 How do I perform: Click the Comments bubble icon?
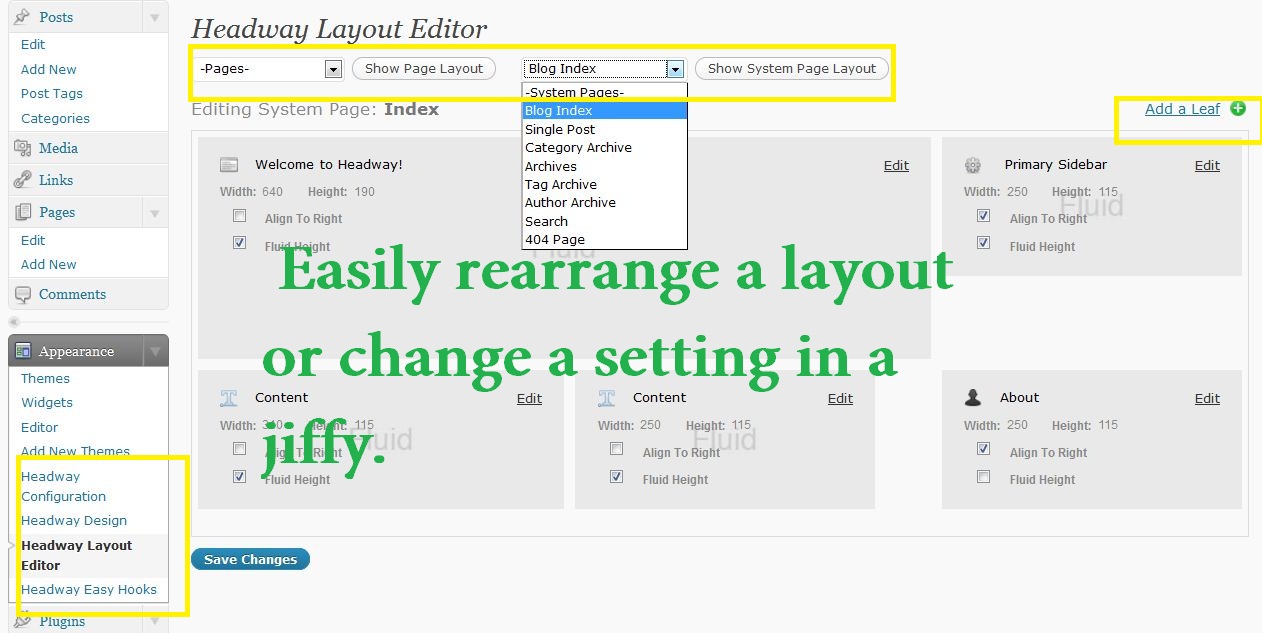point(22,294)
